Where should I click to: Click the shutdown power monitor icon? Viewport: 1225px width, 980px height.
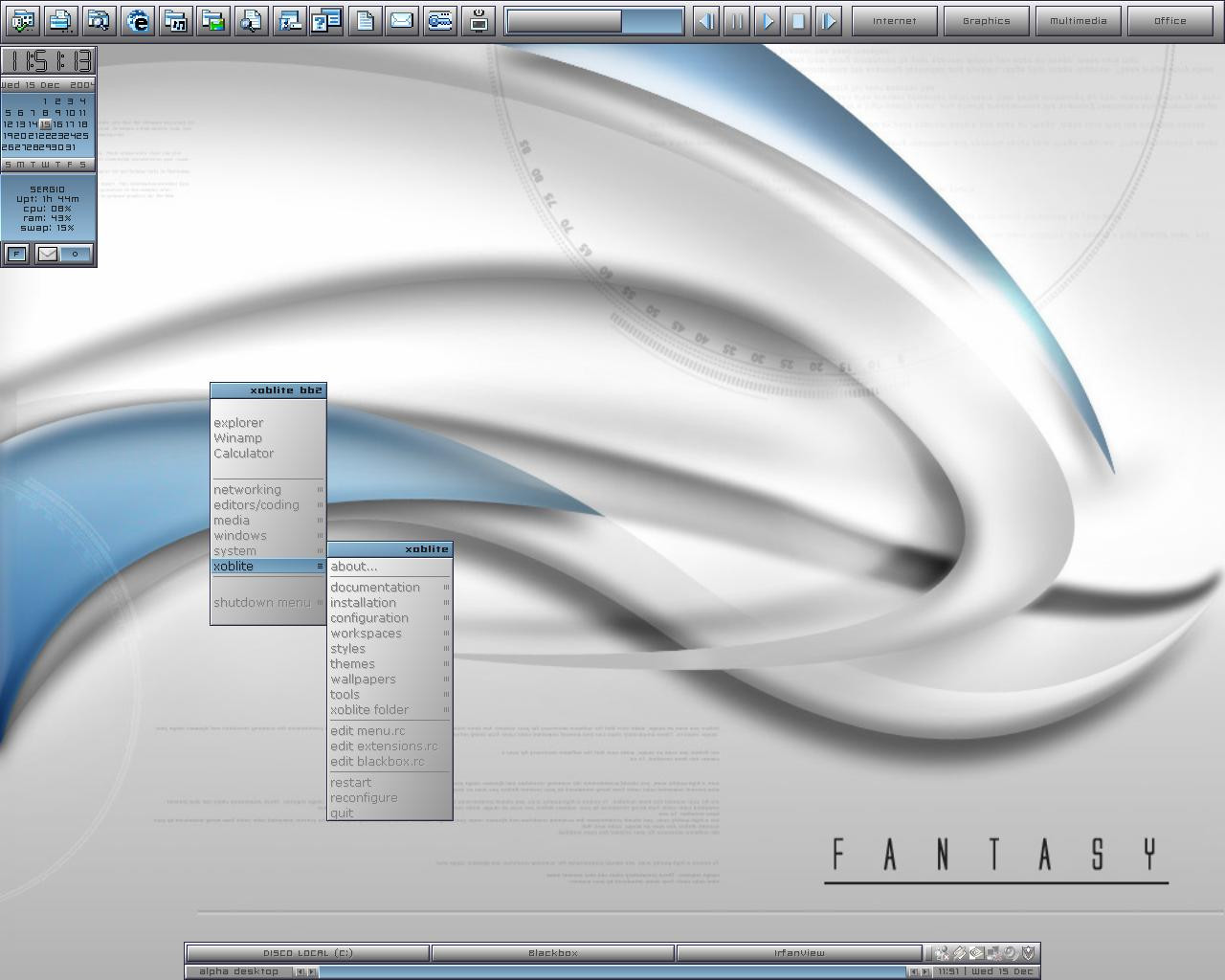coord(479,20)
